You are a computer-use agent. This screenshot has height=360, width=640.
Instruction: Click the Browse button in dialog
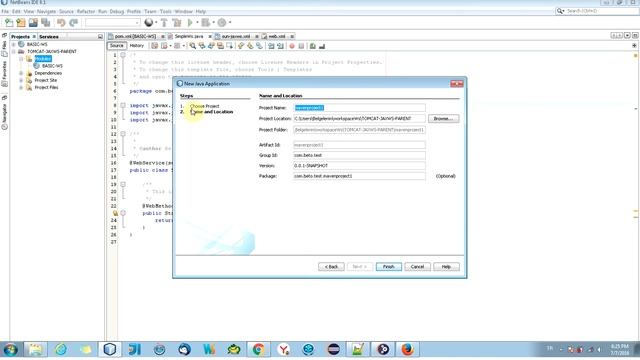(443, 119)
